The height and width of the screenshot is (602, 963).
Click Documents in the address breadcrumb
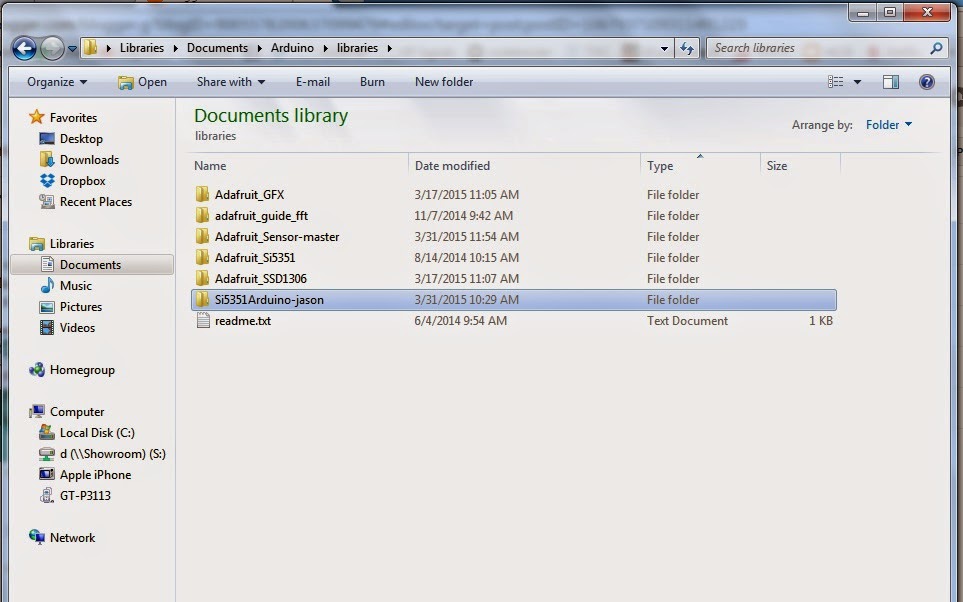pyautogui.click(x=217, y=48)
